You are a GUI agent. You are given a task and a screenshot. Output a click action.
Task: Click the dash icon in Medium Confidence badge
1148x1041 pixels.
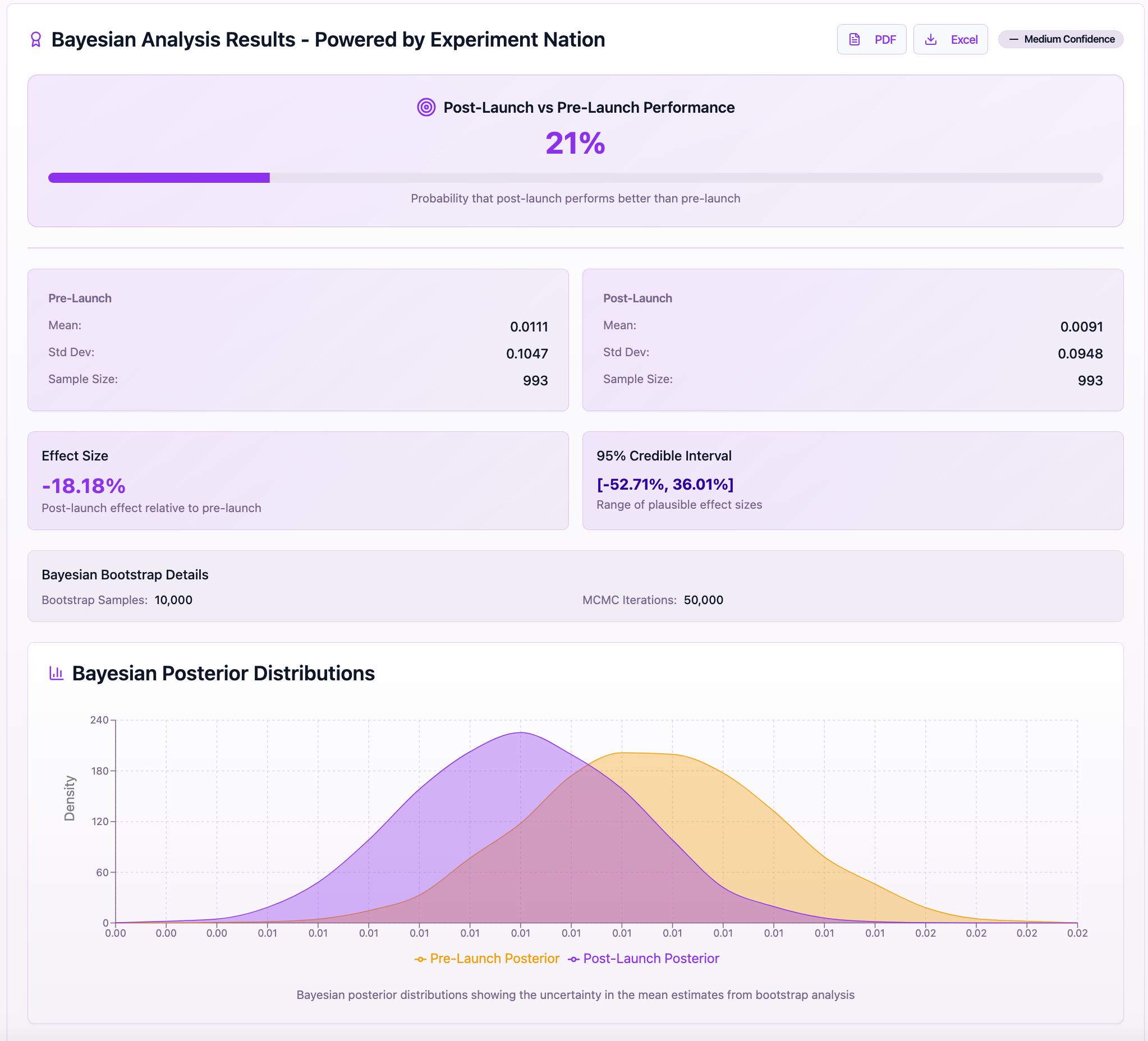pos(1013,39)
